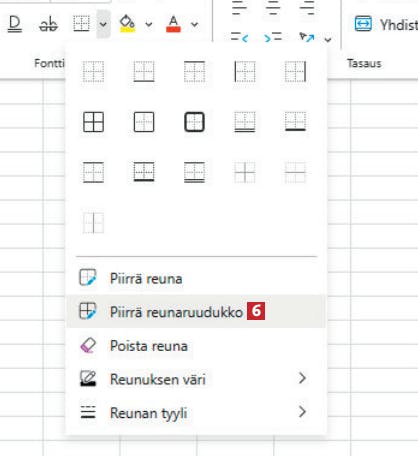Select the thick outside borders icon
This screenshot has width=418, height=456.
pyautogui.click(x=194, y=122)
